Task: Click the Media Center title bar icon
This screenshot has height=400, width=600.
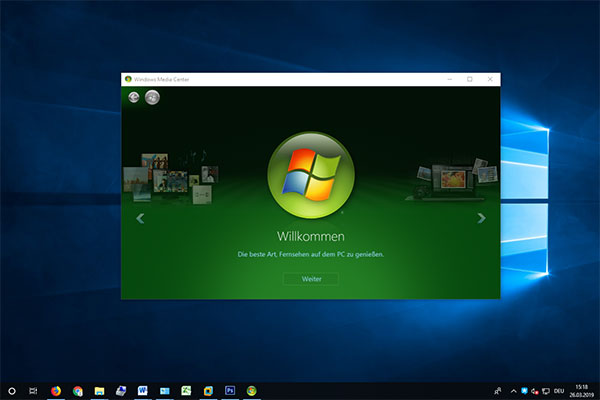Action: [x=128, y=79]
